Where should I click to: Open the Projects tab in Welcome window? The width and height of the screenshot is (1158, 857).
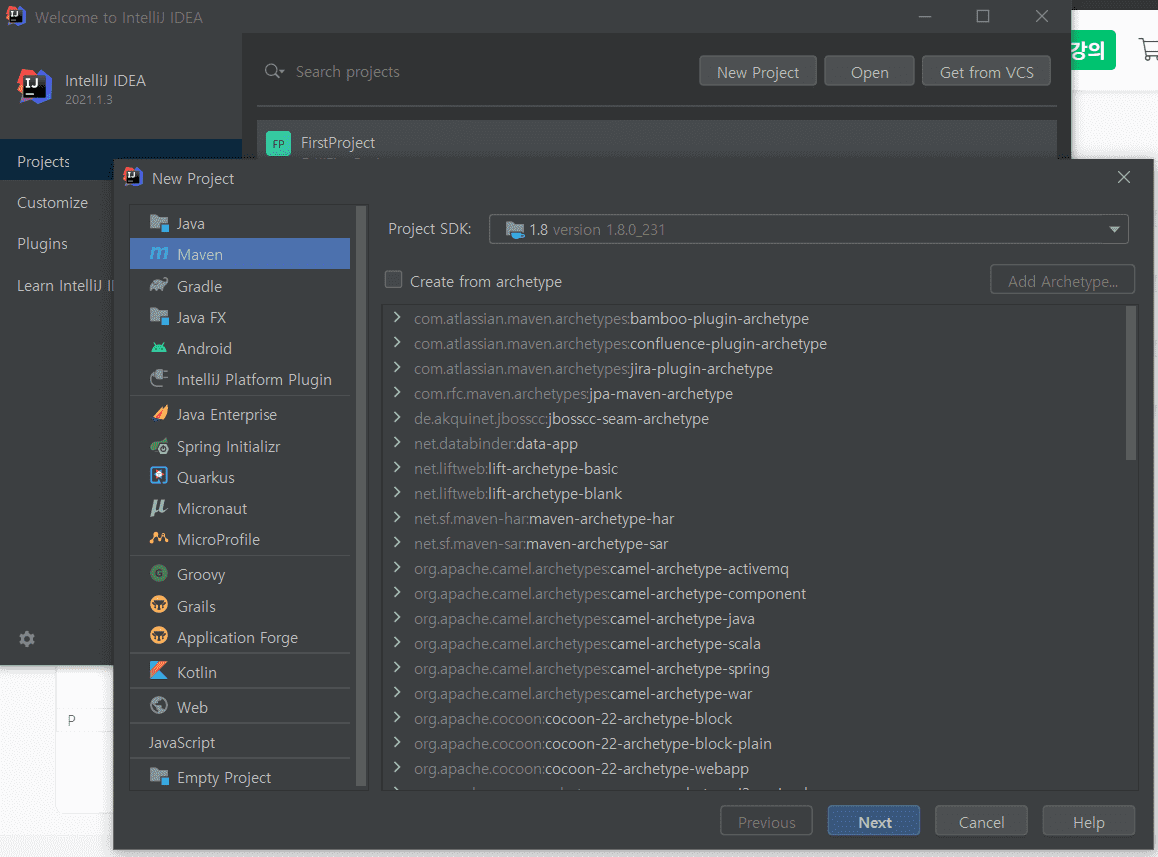[x=121, y=161]
